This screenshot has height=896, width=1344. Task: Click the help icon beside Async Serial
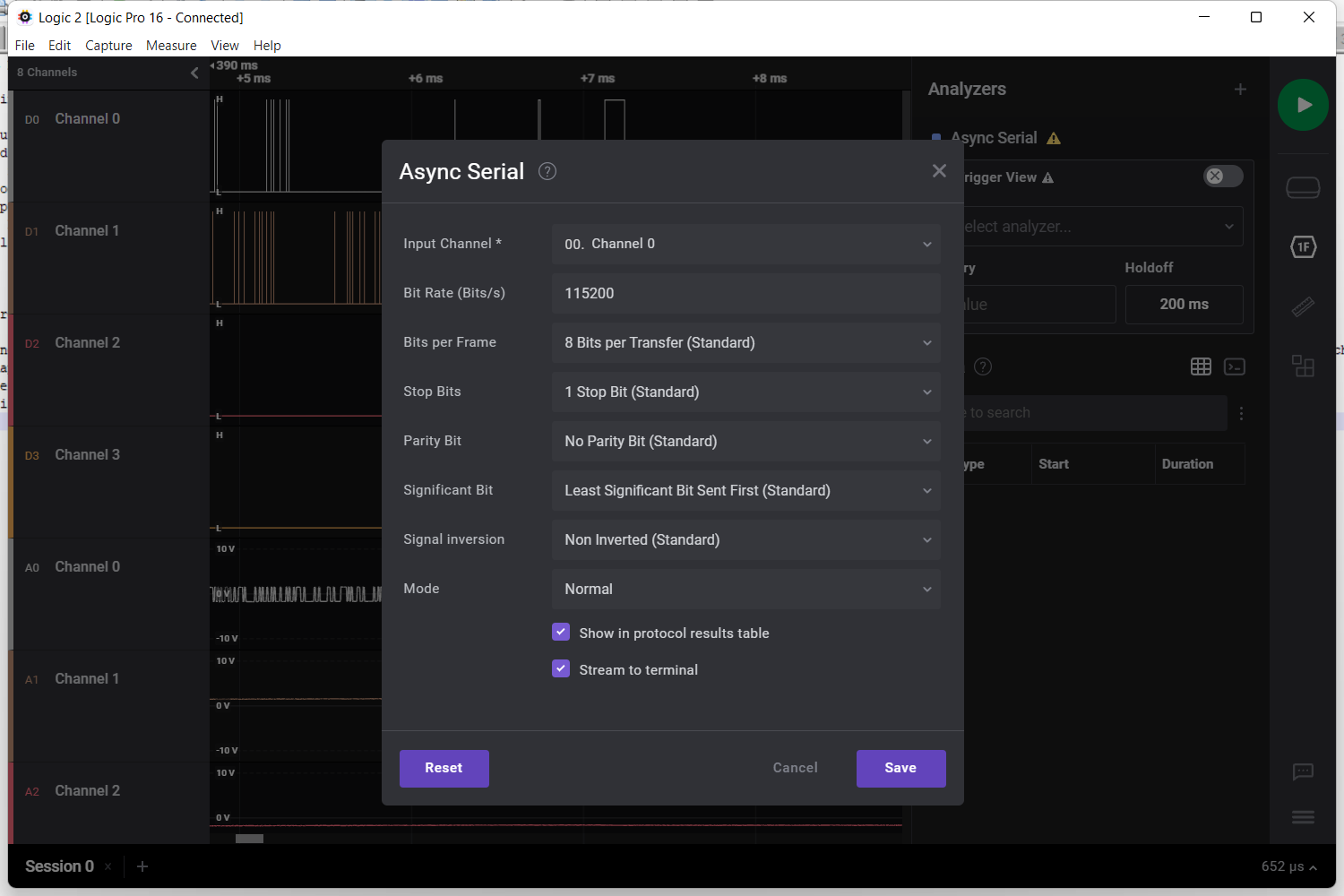coord(547,171)
